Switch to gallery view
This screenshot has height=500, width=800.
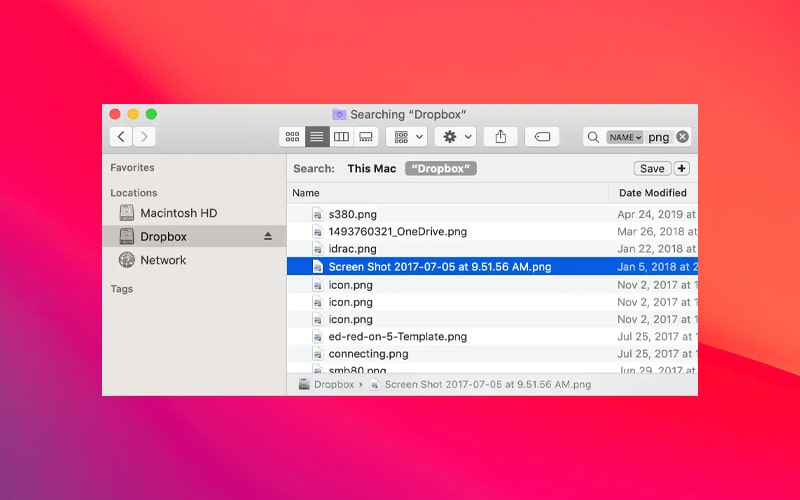tap(366, 137)
